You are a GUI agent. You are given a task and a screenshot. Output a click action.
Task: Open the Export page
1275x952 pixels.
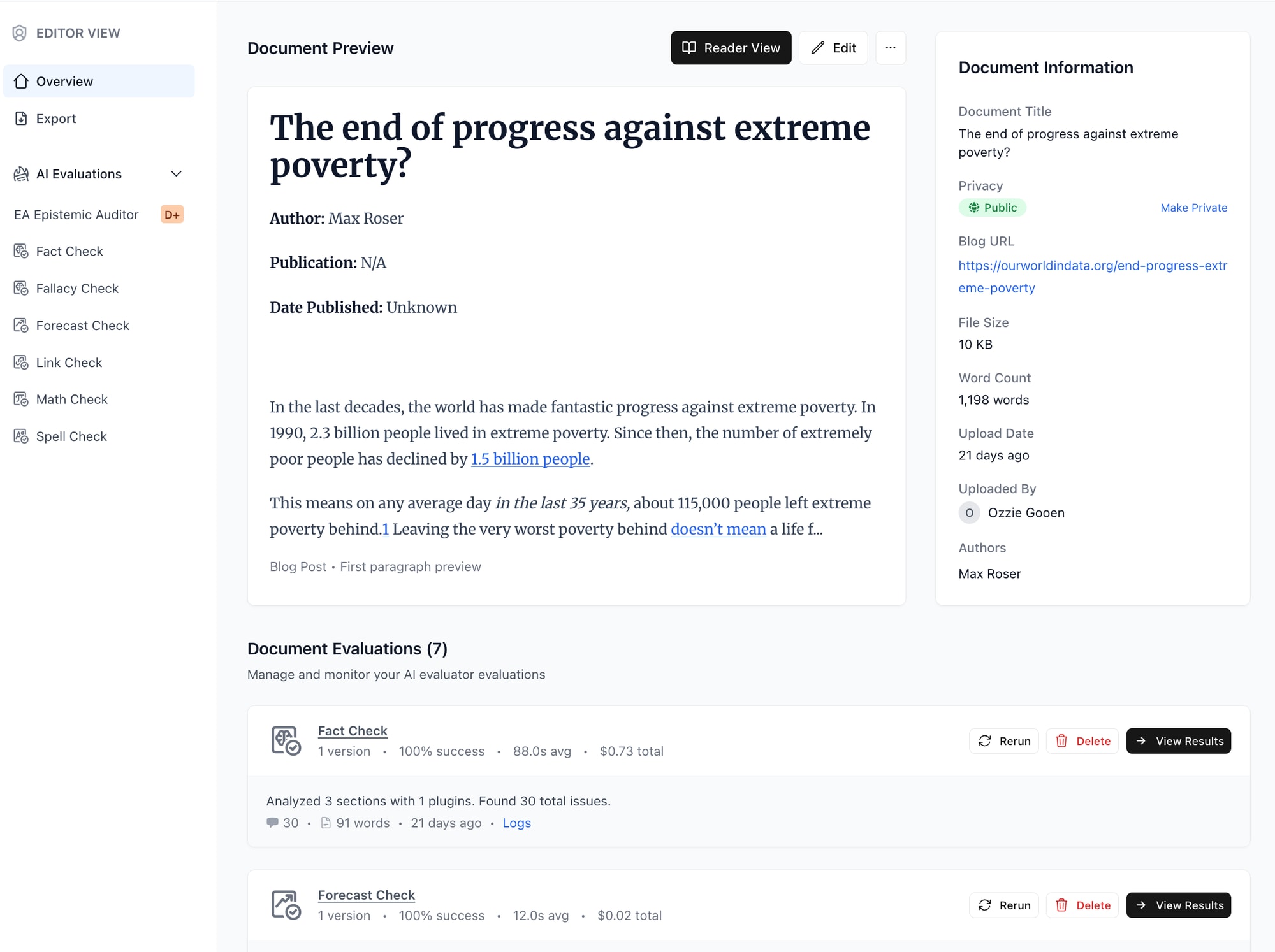coord(55,119)
